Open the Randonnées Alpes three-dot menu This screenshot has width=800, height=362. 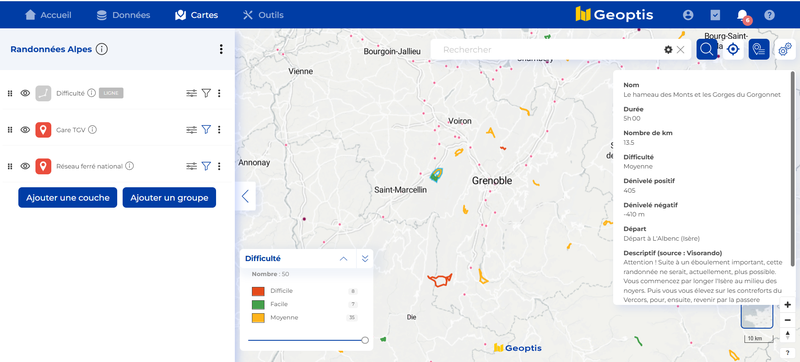(221, 49)
